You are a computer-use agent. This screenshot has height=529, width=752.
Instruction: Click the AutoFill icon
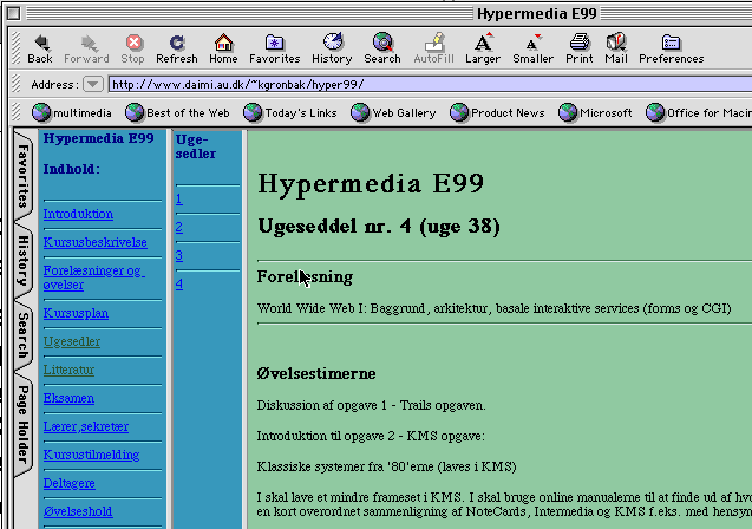434,42
